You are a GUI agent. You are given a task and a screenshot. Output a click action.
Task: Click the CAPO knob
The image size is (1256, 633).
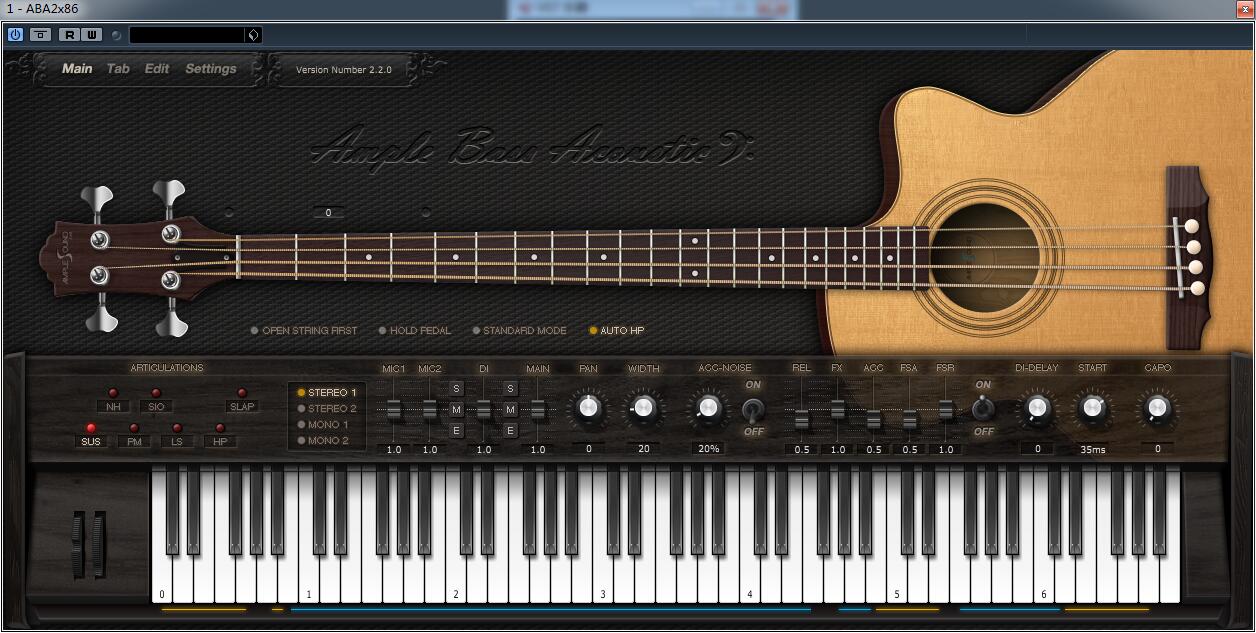[1157, 408]
